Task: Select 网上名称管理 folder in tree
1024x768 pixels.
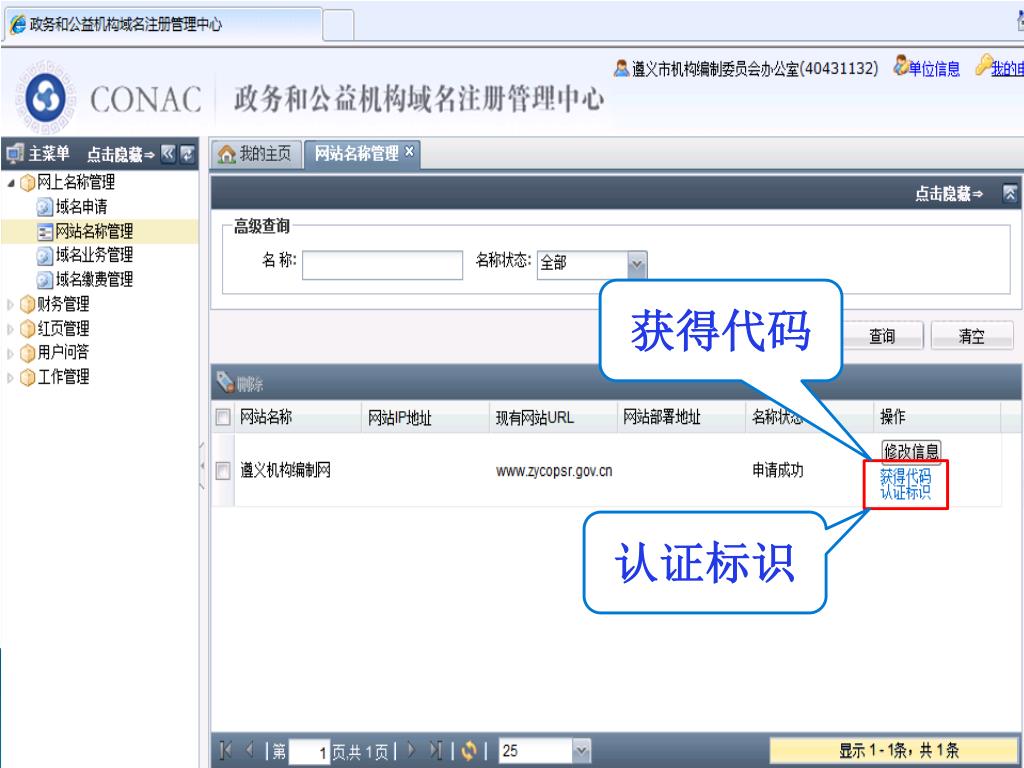Action: pos(76,182)
